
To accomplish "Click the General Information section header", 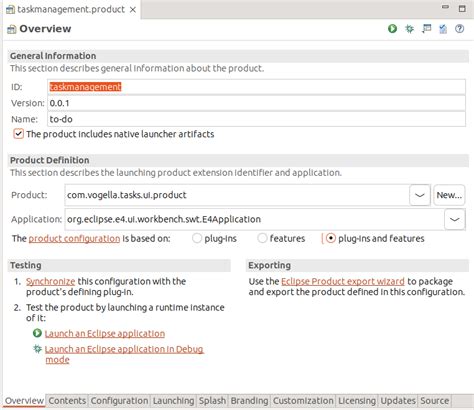I will pyautogui.click(x=238, y=56).
